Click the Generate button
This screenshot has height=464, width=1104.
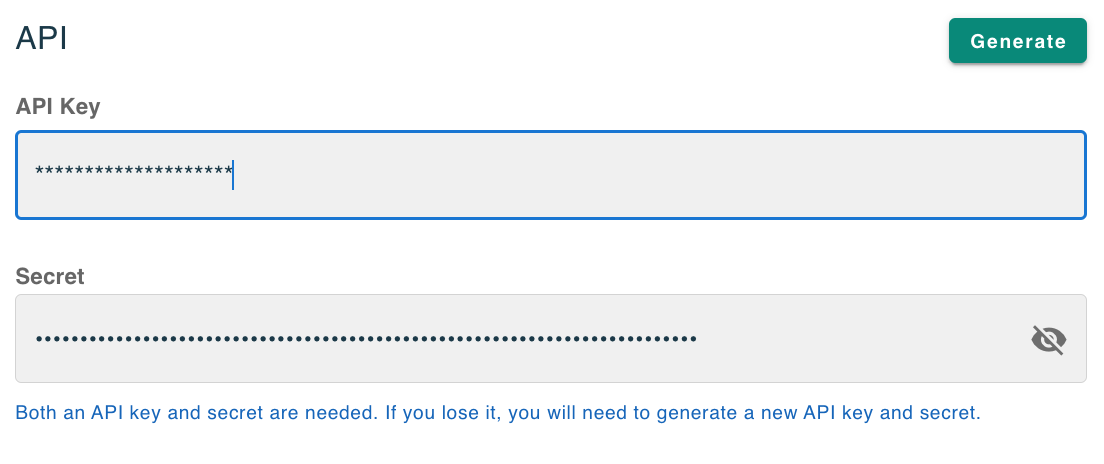point(1017,41)
